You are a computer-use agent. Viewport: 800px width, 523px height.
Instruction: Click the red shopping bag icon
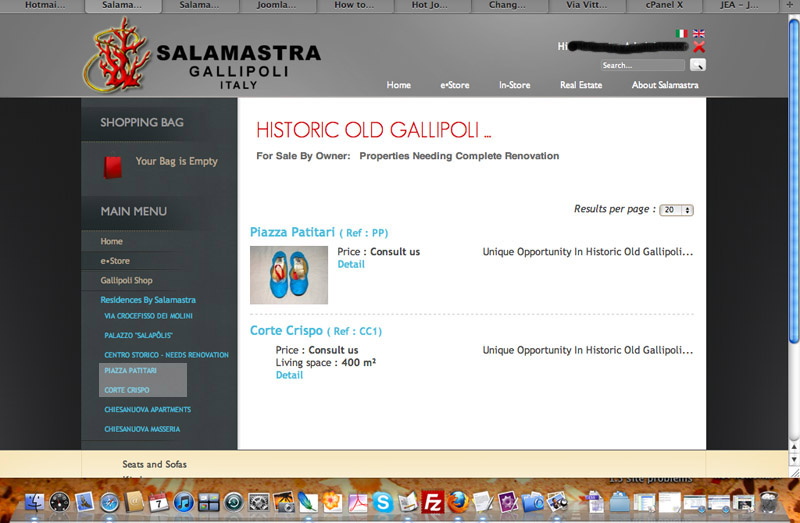[113, 167]
